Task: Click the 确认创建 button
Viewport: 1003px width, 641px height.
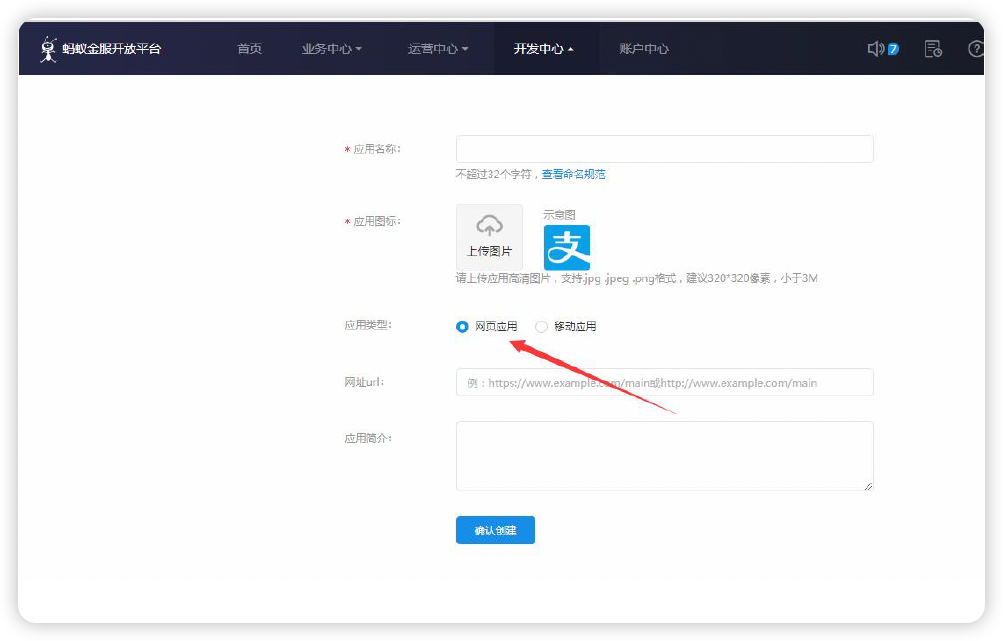Action: point(494,529)
